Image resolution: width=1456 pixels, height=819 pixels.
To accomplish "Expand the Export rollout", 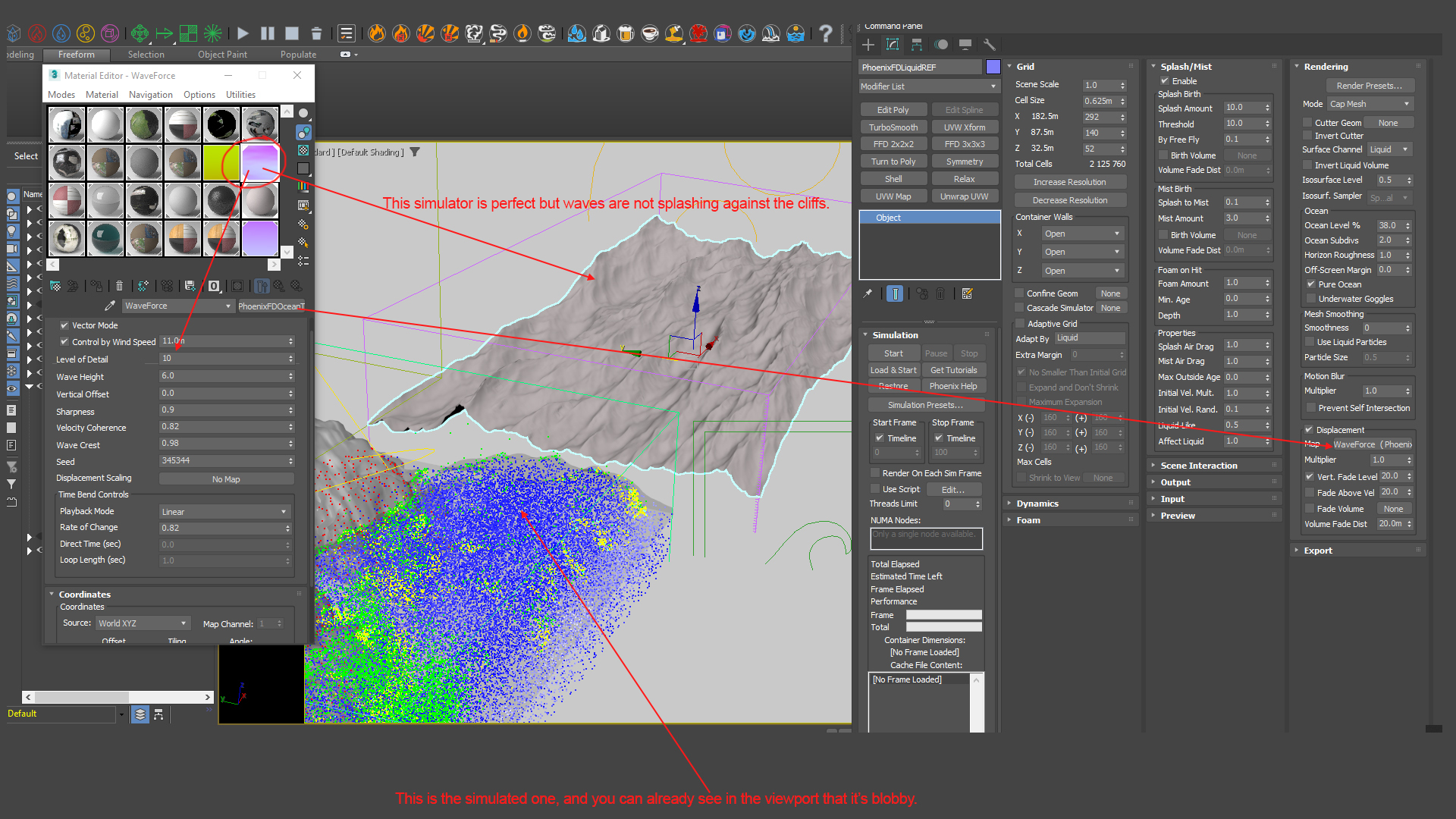I will pyautogui.click(x=1317, y=551).
